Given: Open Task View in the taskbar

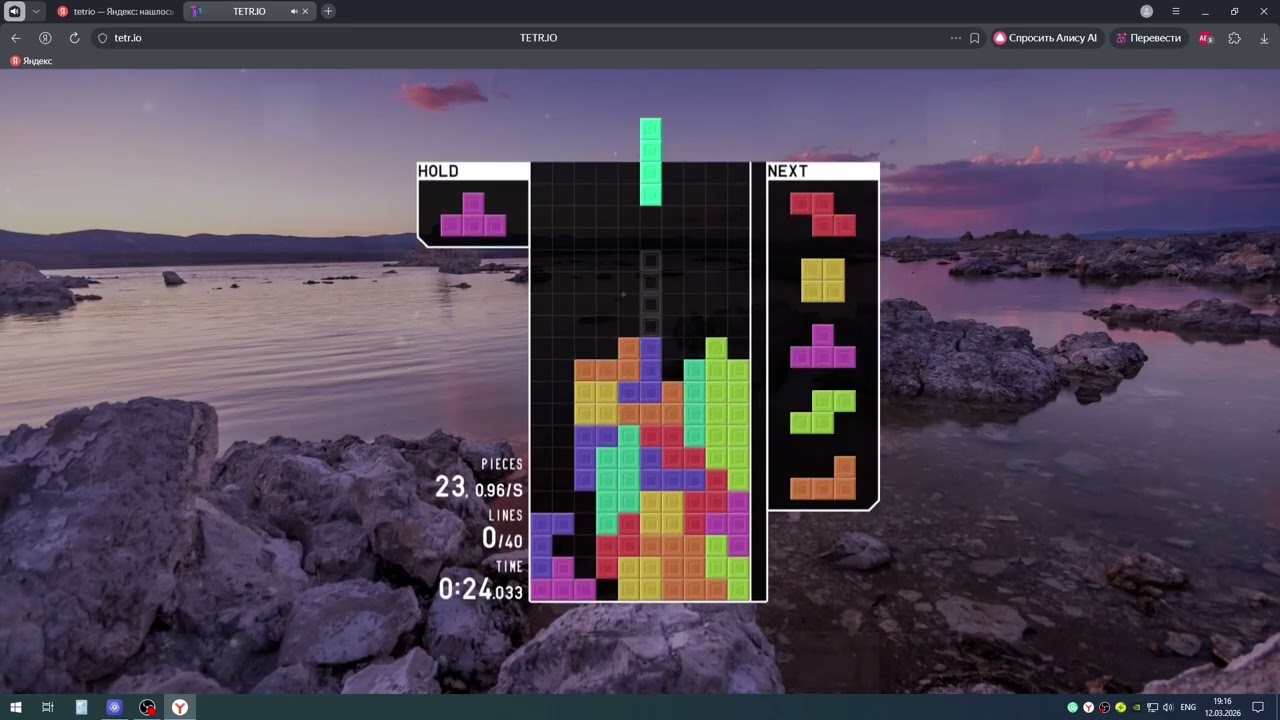Looking at the screenshot, I should (x=47, y=707).
